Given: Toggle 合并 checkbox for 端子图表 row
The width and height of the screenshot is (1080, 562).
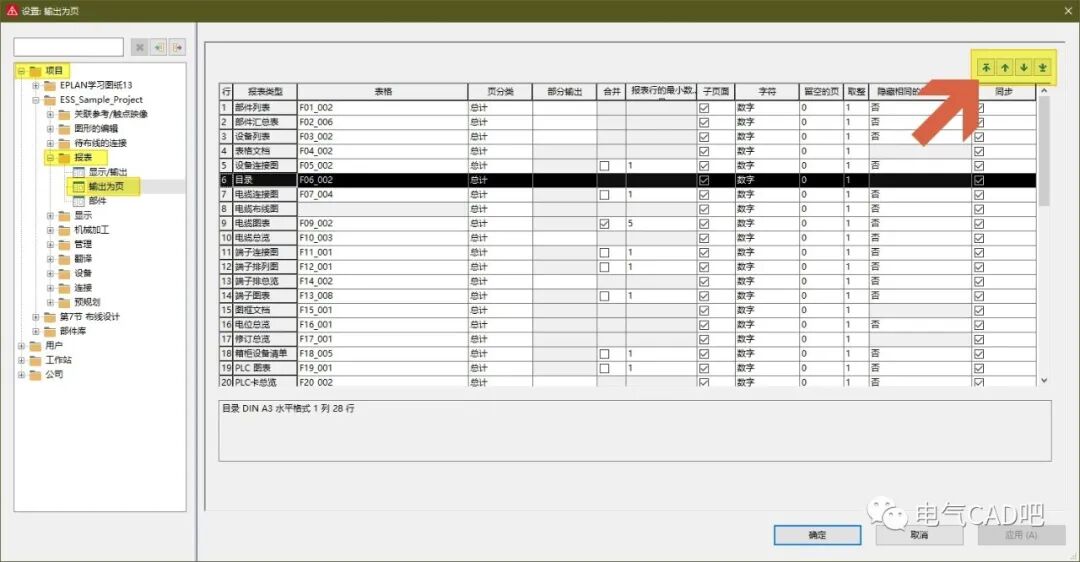Looking at the screenshot, I should click(x=604, y=296).
